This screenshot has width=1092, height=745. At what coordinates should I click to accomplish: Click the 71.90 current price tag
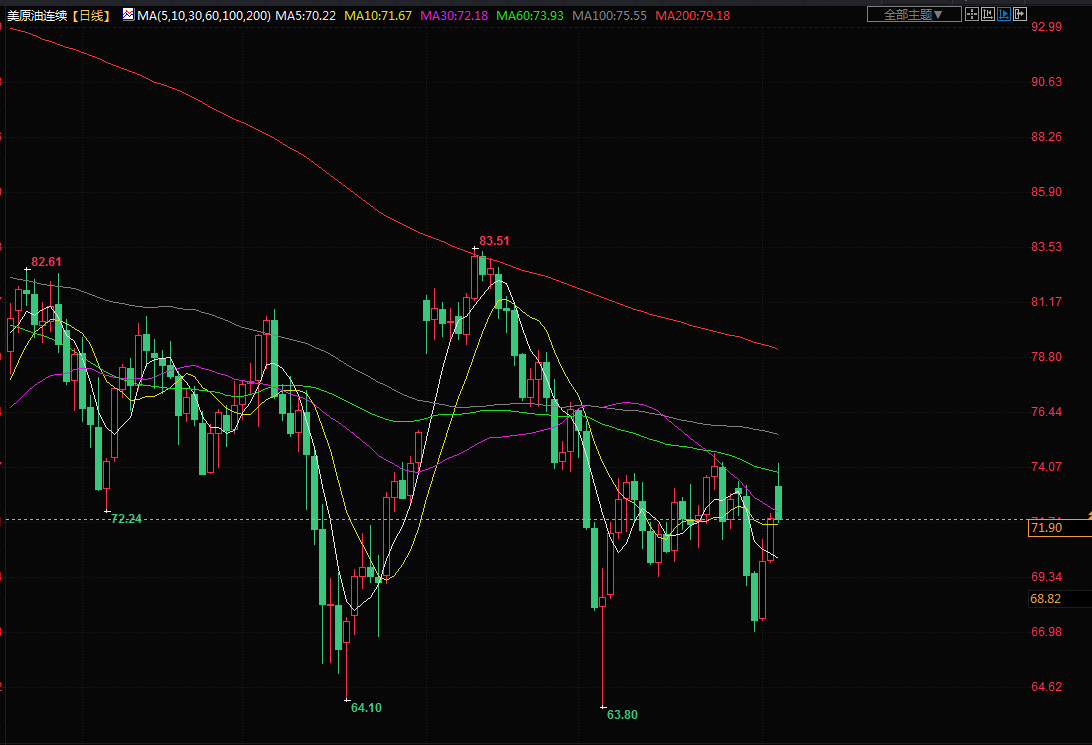(x=1059, y=528)
